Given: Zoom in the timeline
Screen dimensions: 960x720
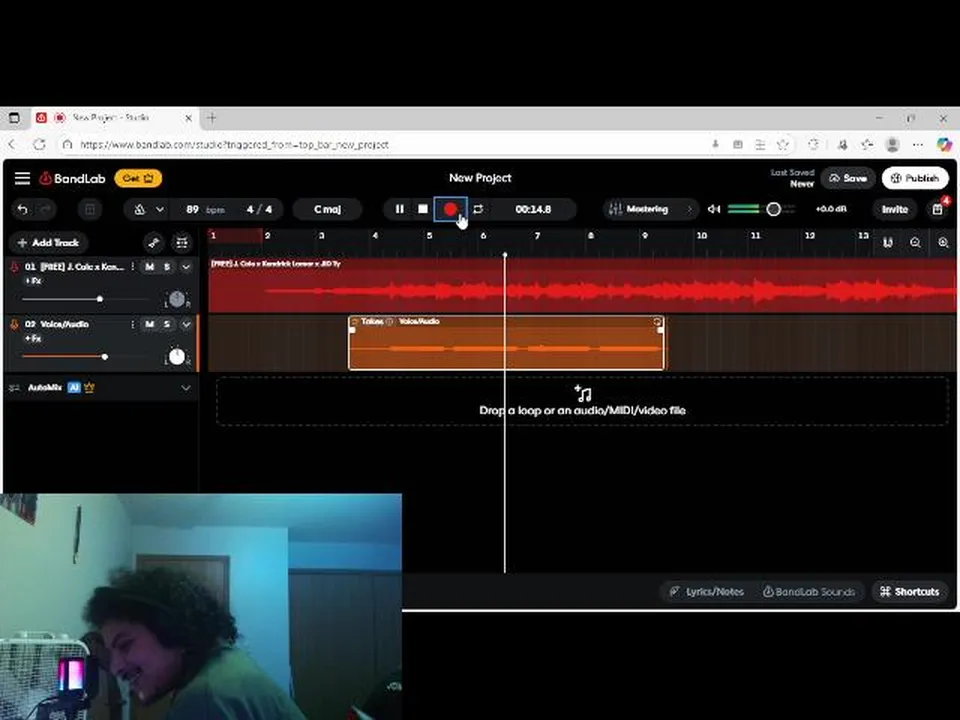Looking at the screenshot, I should pos(943,243).
